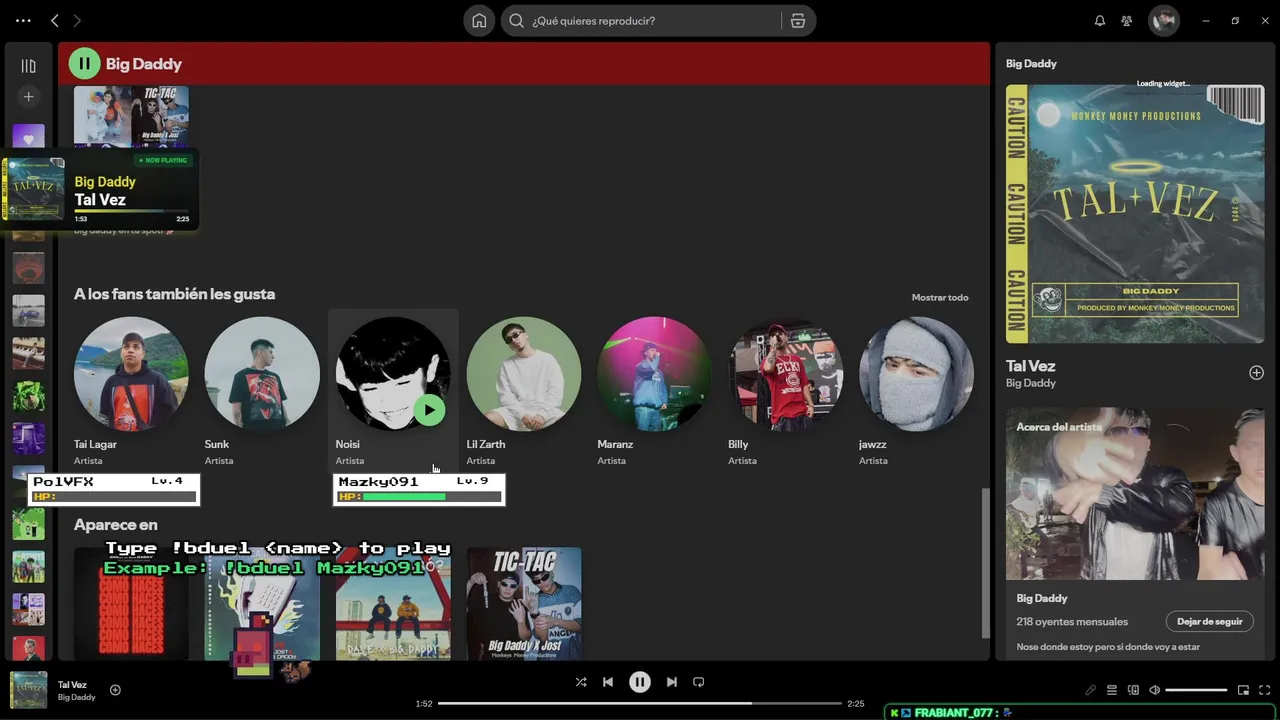Seek within the song progress bar
The image size is (1280, 720).
[640, 704]
